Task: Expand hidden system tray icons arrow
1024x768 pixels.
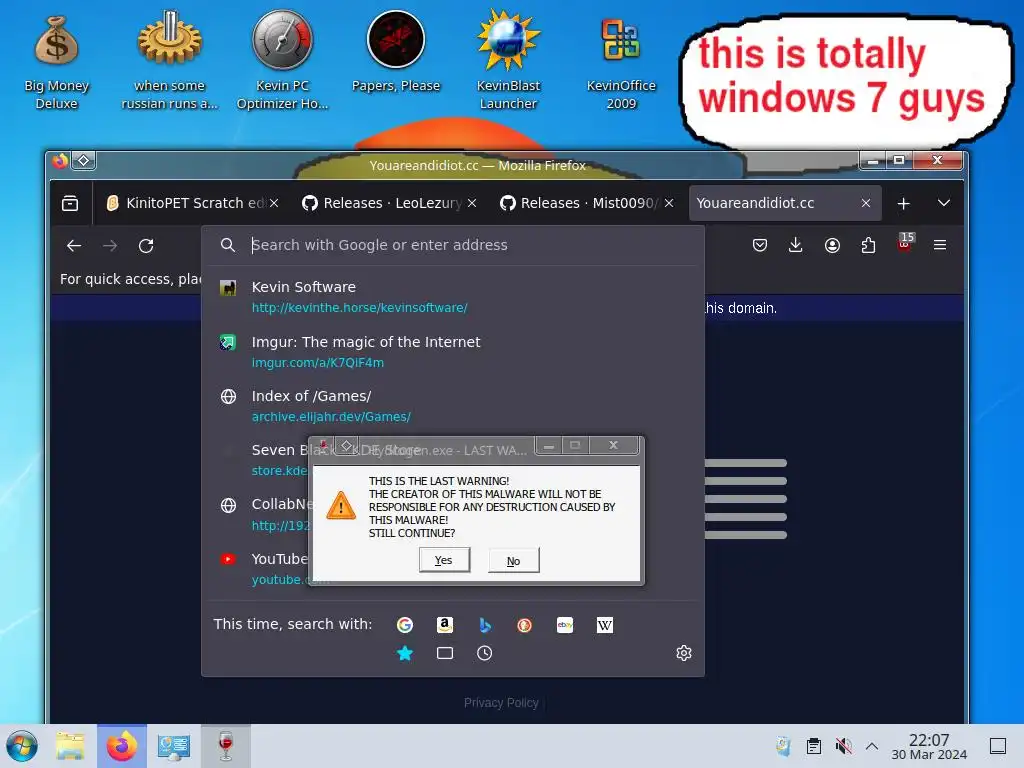Action: pos(872,746)
